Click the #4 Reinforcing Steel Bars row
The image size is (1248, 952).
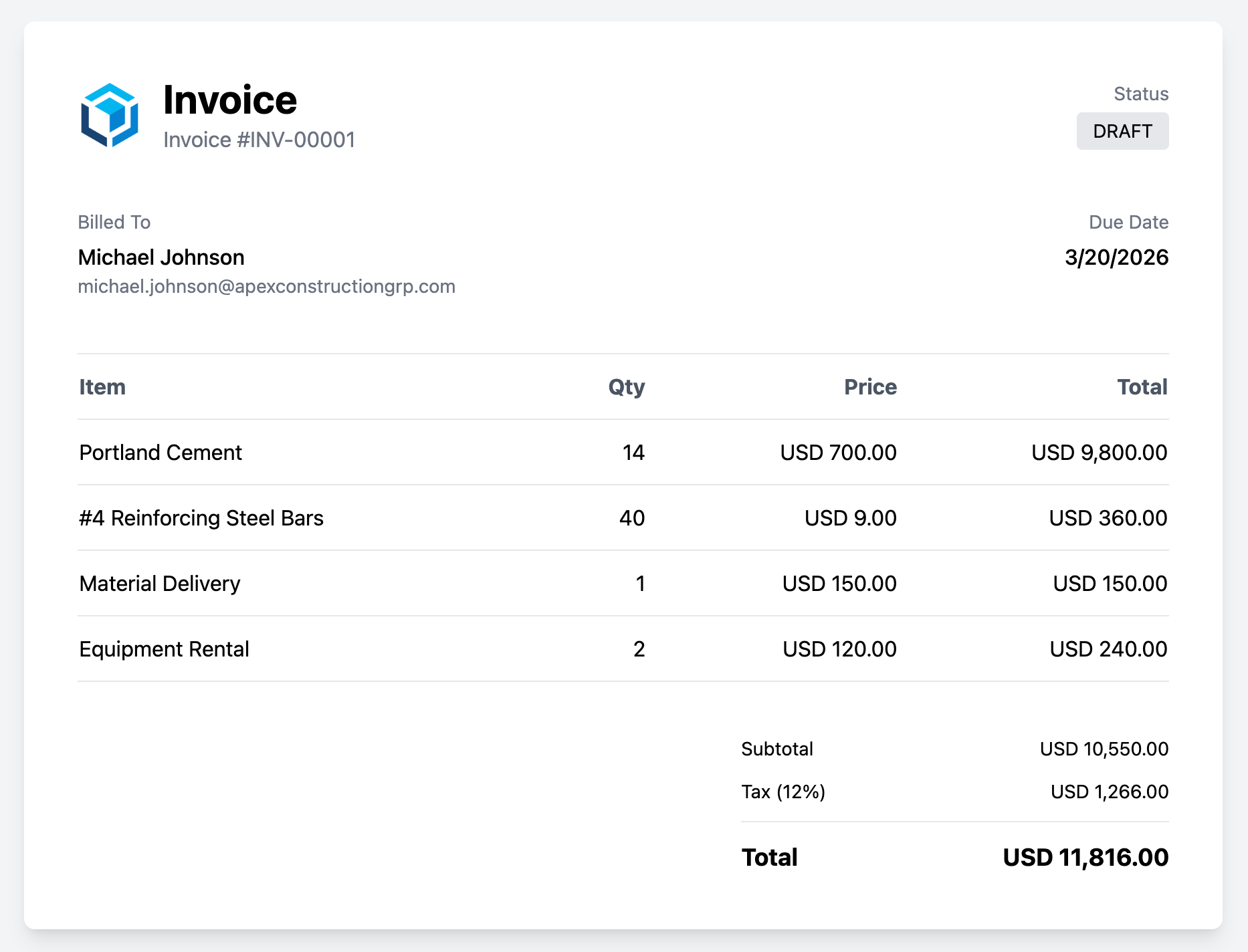pyautogui.click(x=201, y=517)
